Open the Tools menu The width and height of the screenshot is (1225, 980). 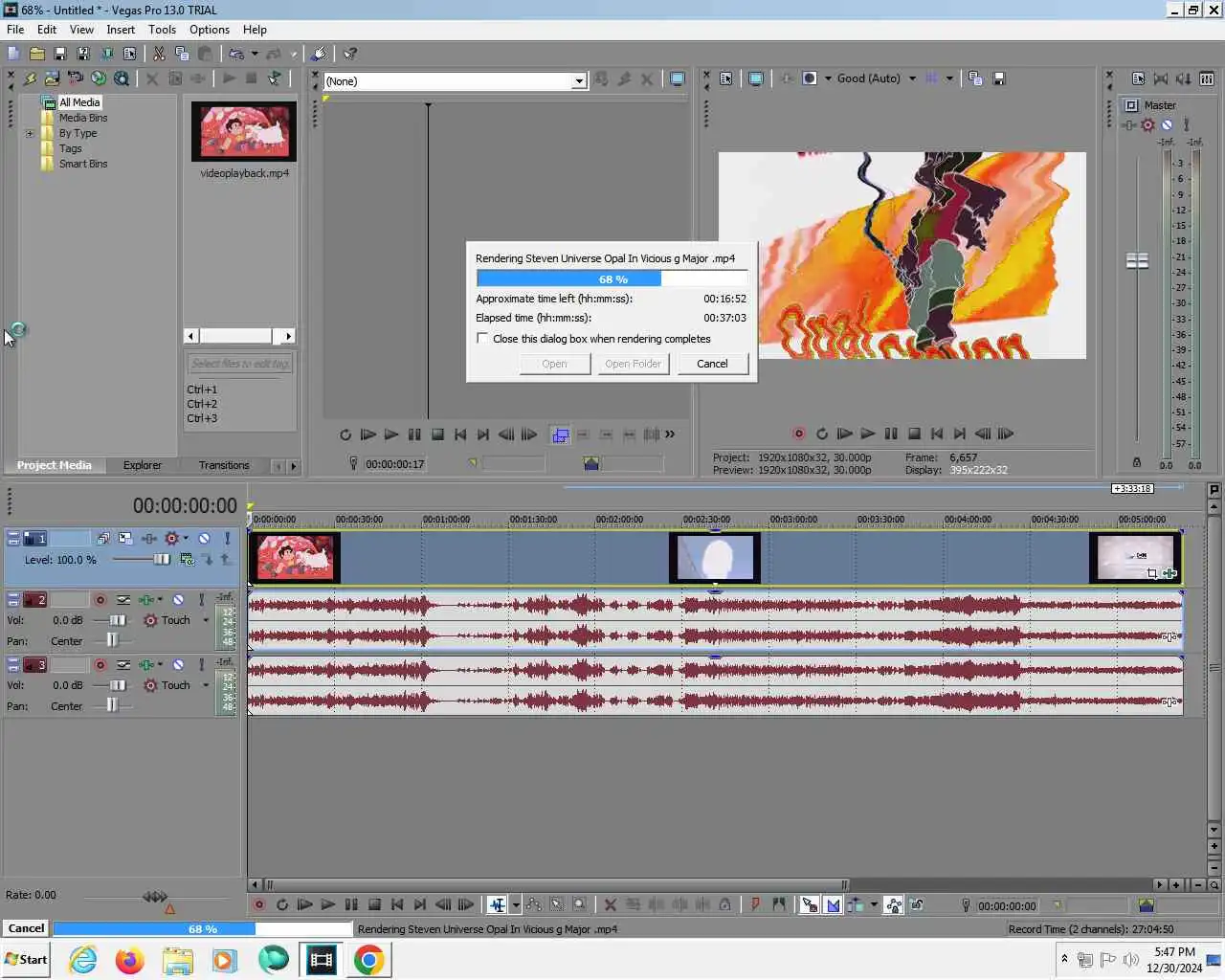(162, 30)
